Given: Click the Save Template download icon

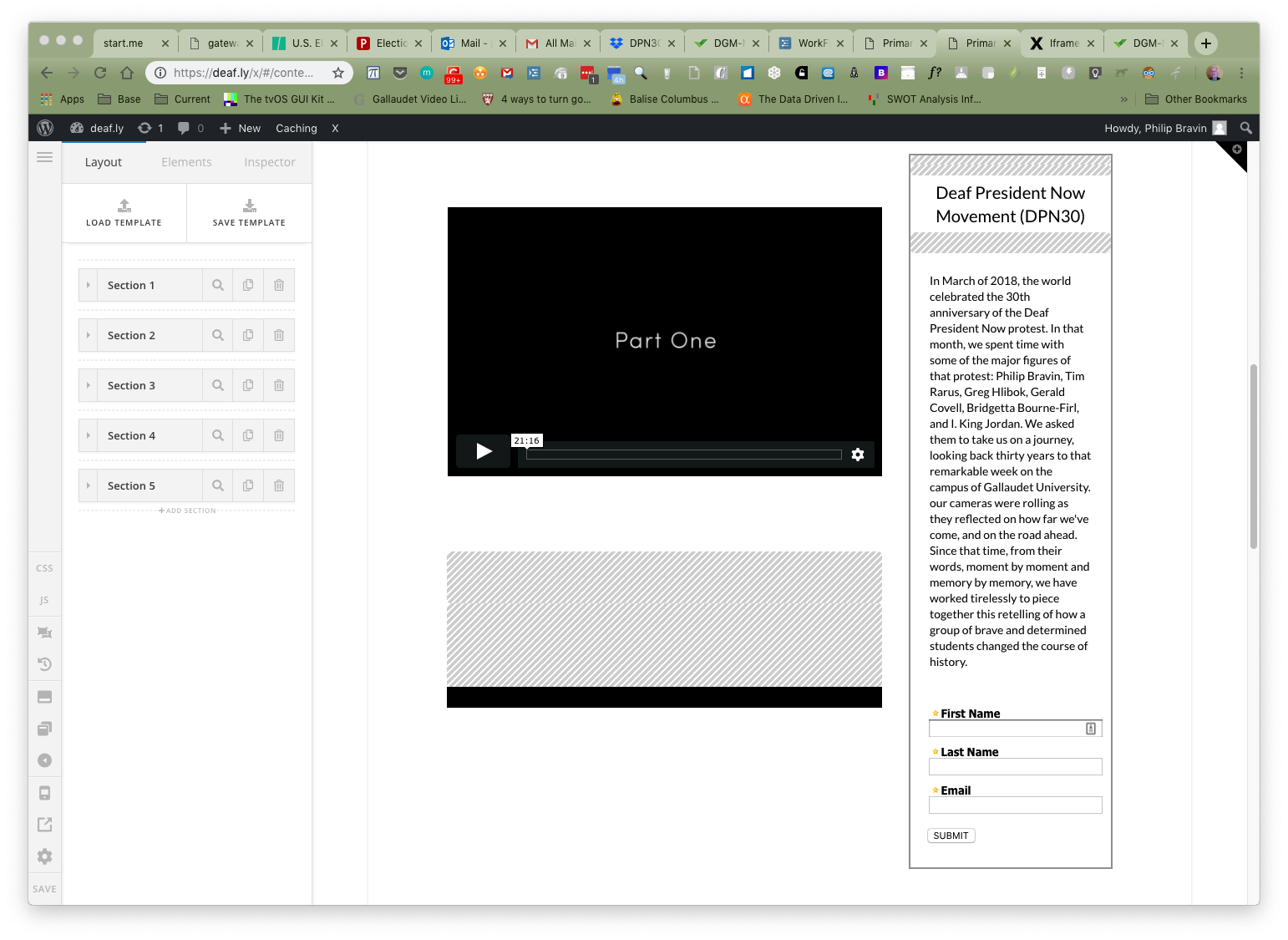Looking at the screenshot, I should pos(249,206).
